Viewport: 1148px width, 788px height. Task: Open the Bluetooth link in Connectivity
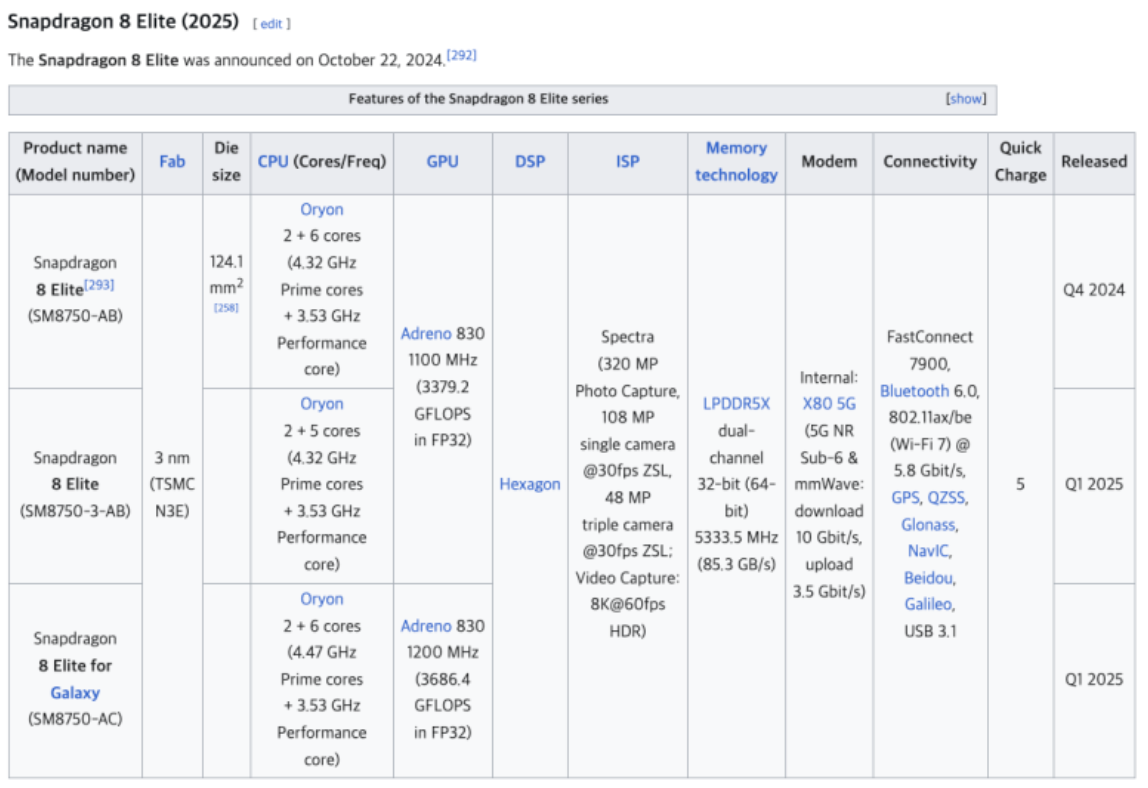point(914,391)
